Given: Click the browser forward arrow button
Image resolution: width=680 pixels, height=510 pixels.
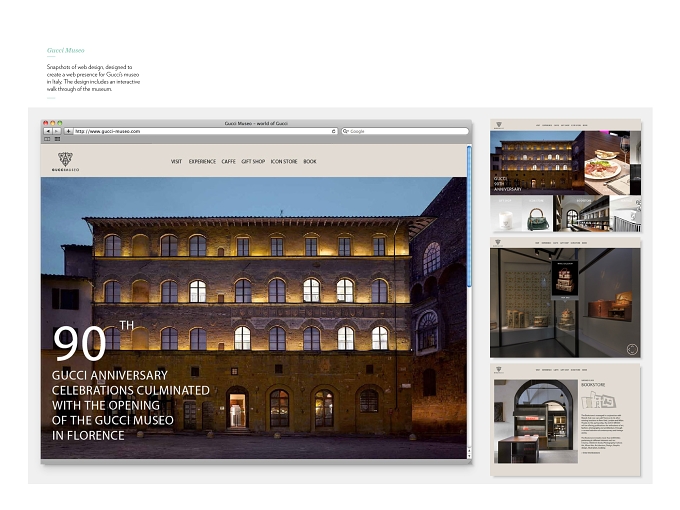Looking at the screenshot, I should pos(57,131).
